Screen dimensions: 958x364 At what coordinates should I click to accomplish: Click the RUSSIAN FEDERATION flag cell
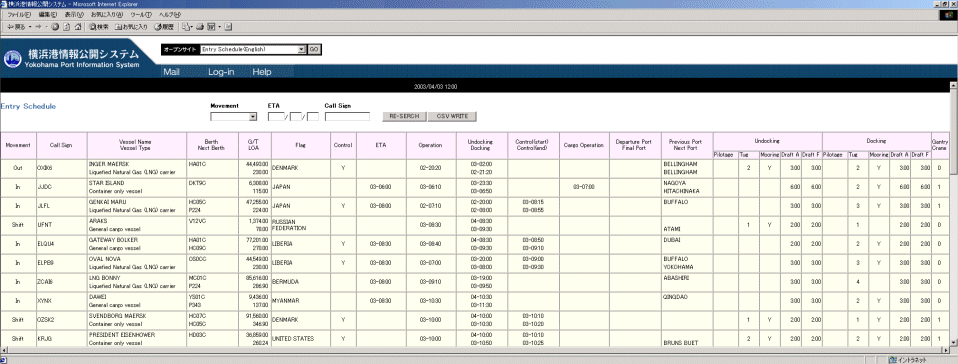click(x=301, y=225)
